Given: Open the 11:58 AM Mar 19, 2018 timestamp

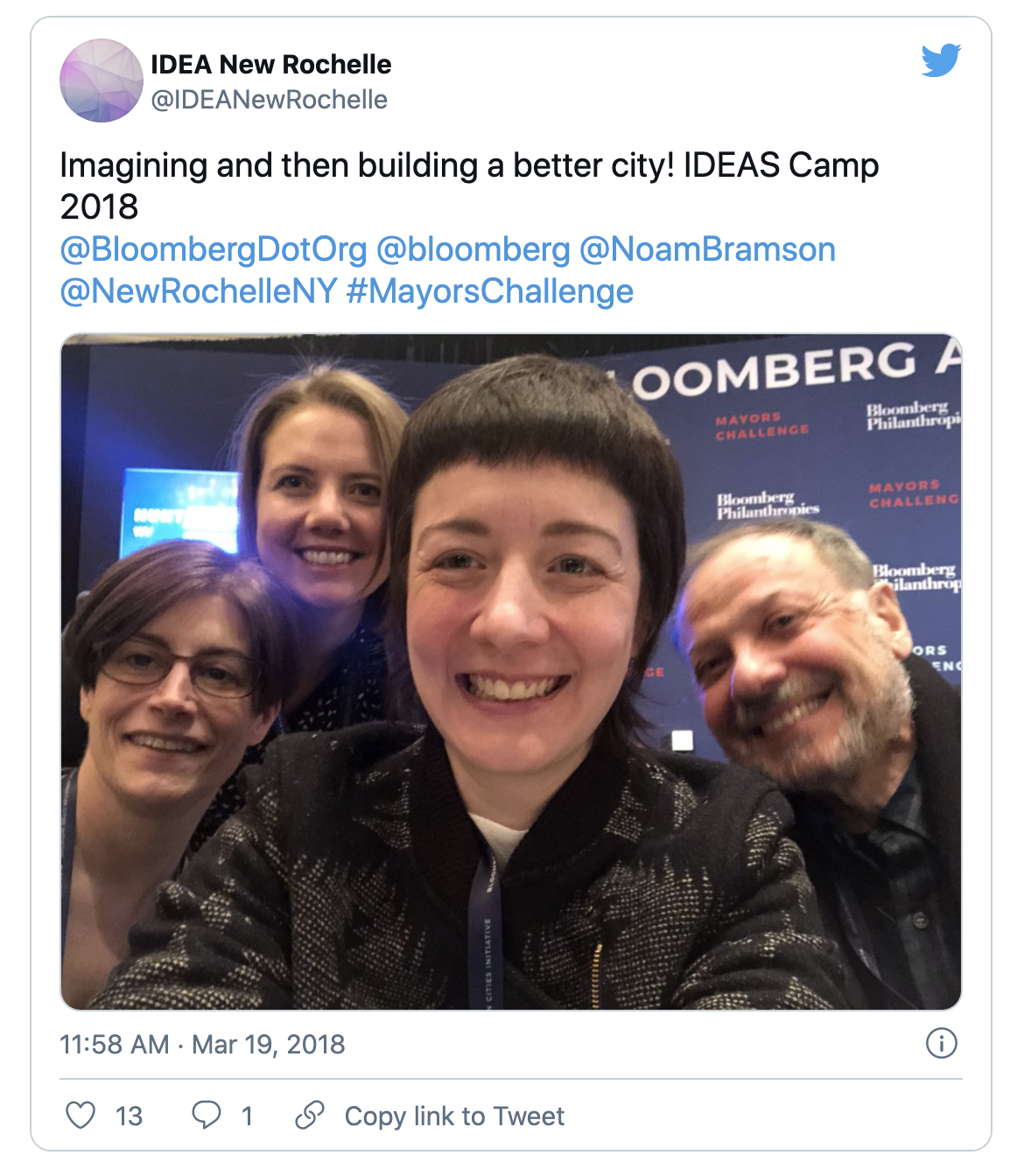Looking at the screenshot, I should [x=202, y=1044].
